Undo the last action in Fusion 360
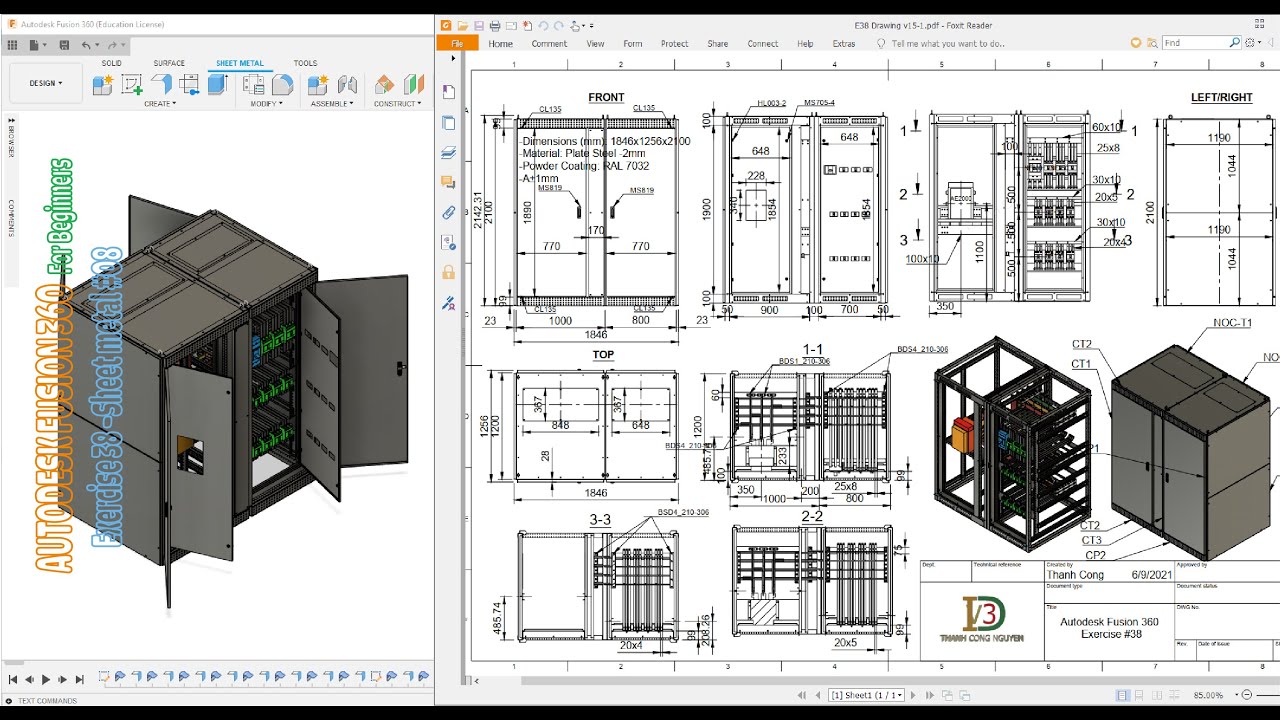 tap(87, 45)
